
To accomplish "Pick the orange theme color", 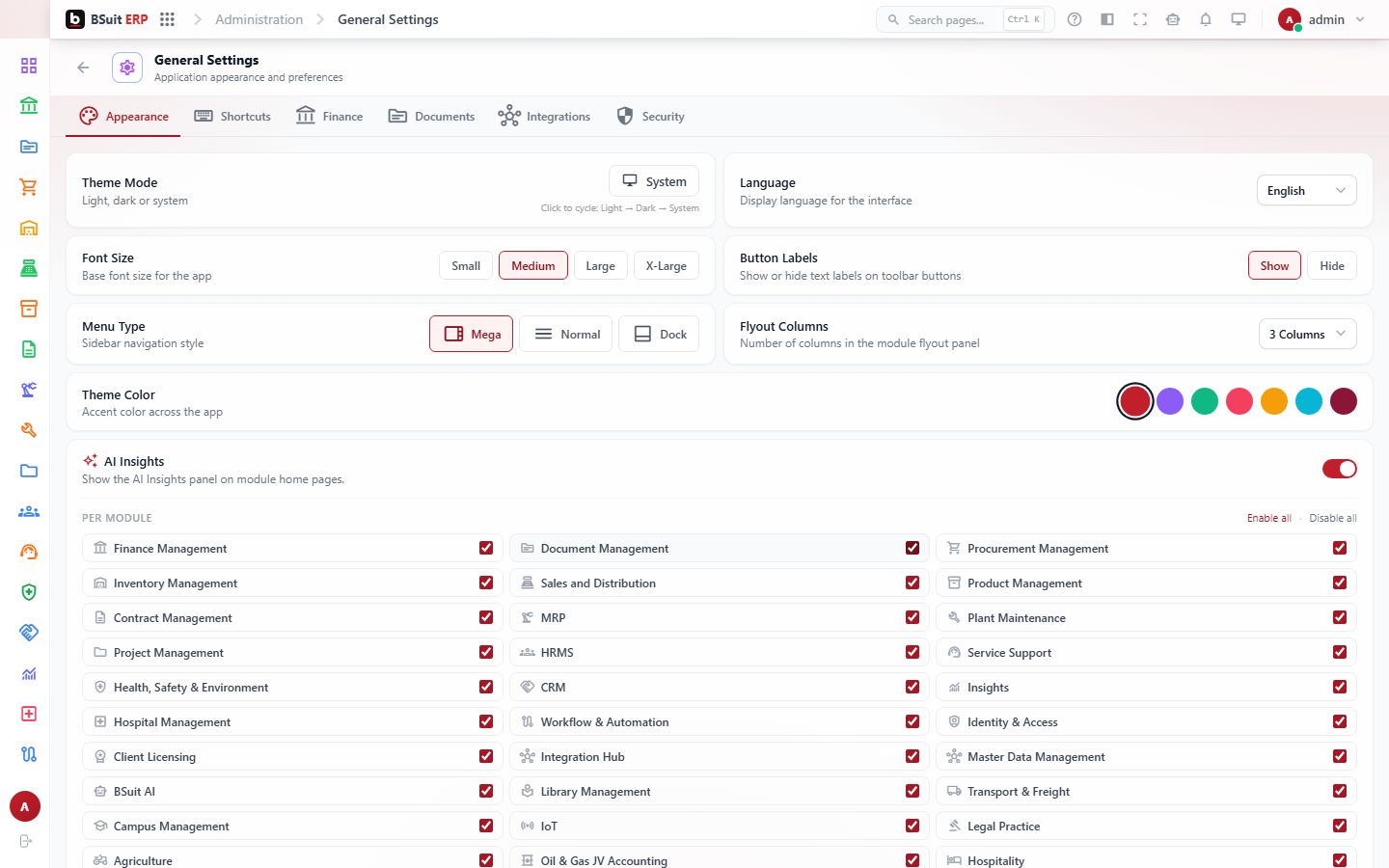I will coord(1274,401).
